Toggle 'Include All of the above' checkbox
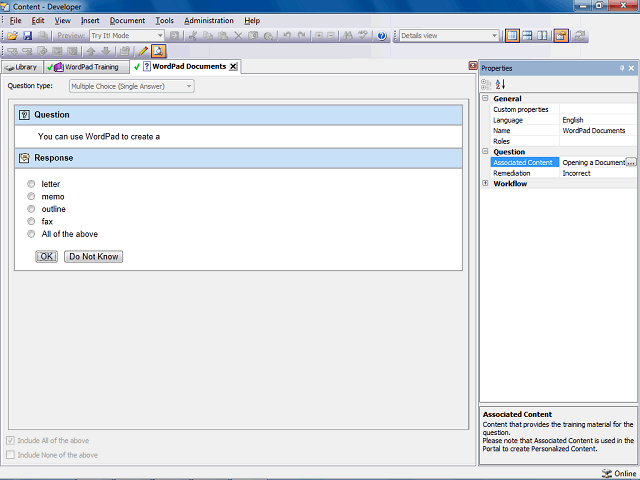 (11, 440)
